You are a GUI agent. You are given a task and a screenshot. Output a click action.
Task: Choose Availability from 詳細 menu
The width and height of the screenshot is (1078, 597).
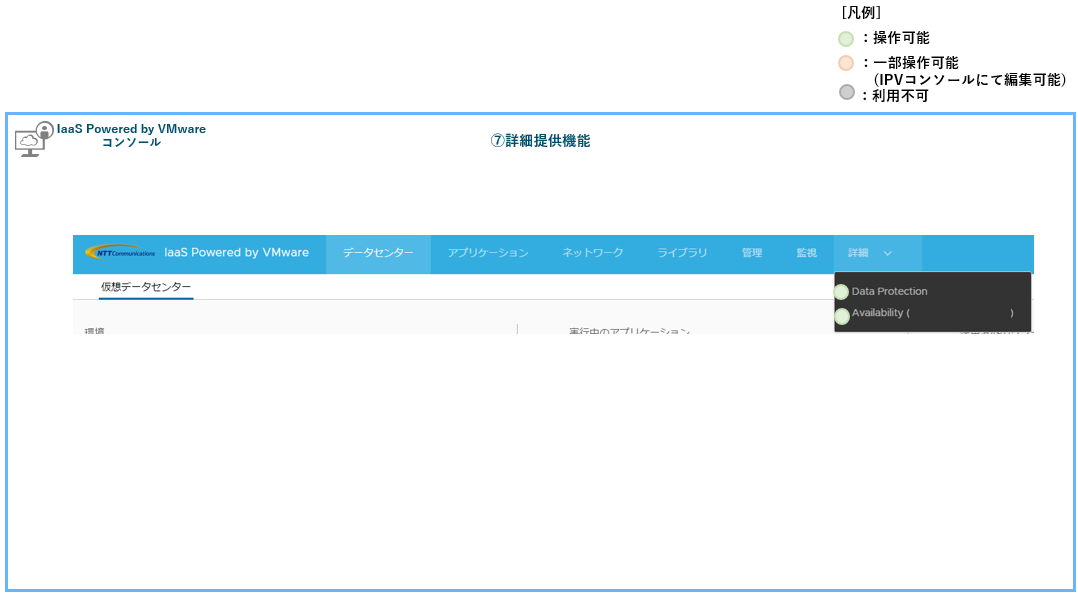tap(932, 313)
